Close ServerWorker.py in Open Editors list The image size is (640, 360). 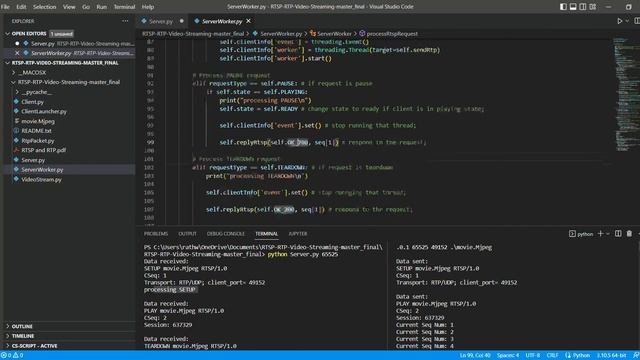coord(17,53)
